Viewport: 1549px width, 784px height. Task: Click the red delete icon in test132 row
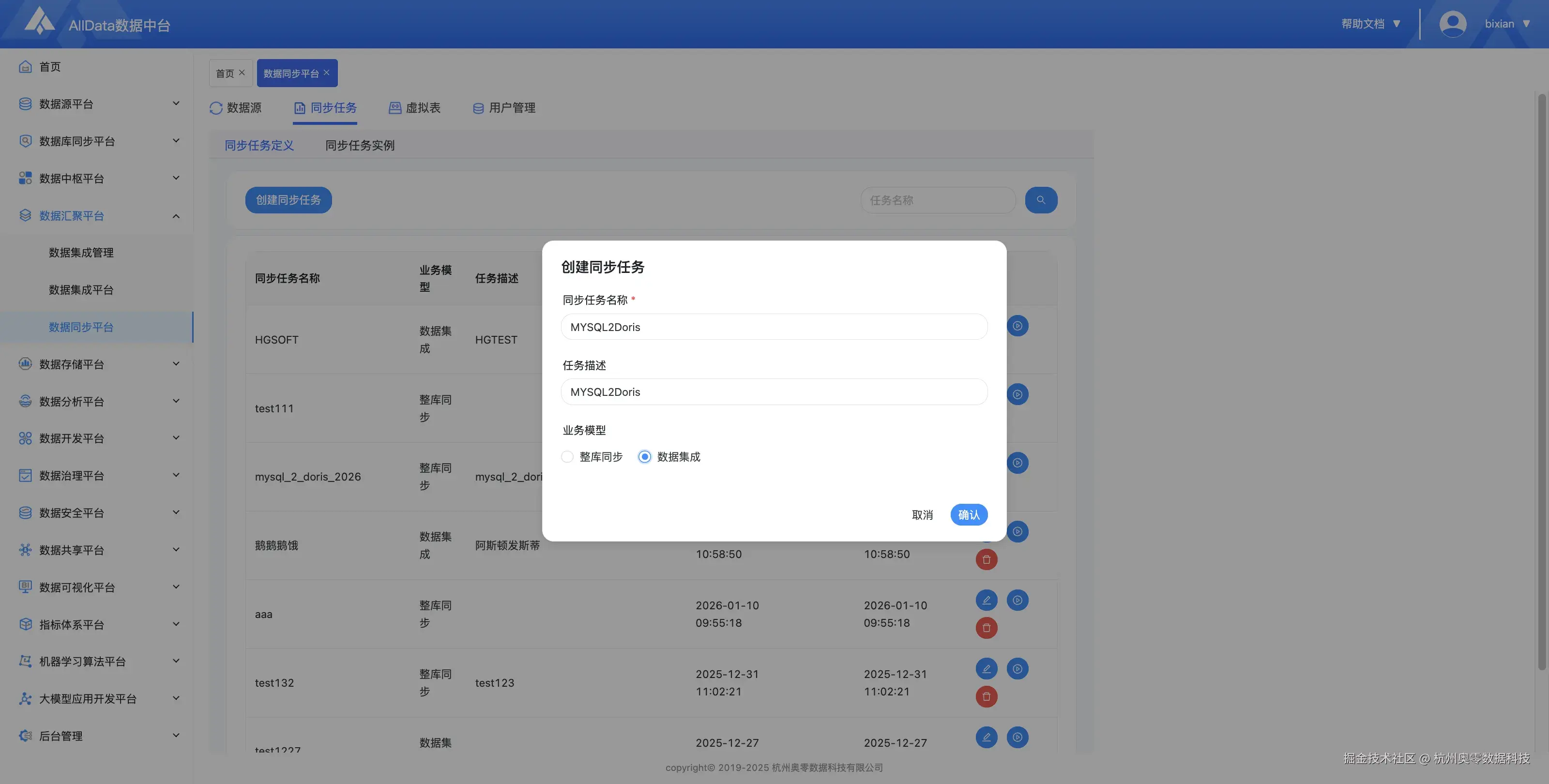pos(986,697)
